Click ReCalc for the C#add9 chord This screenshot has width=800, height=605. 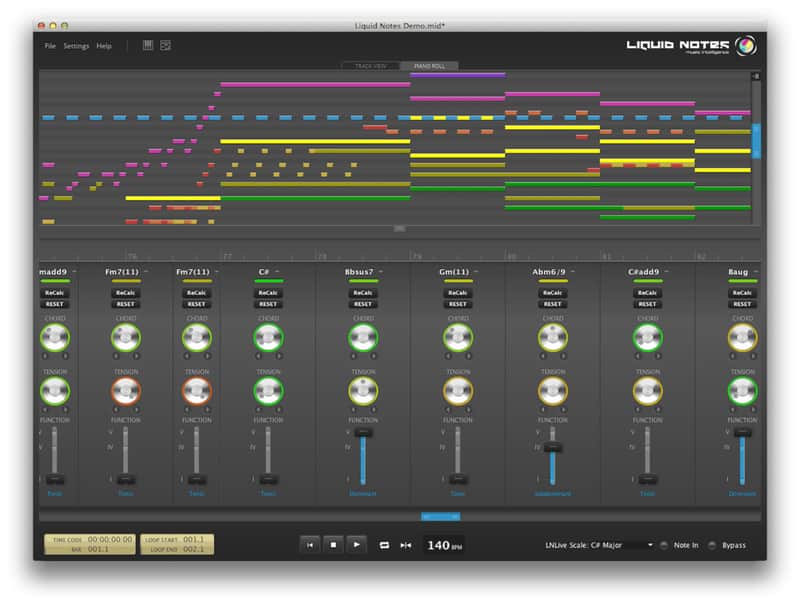(647, 293)
